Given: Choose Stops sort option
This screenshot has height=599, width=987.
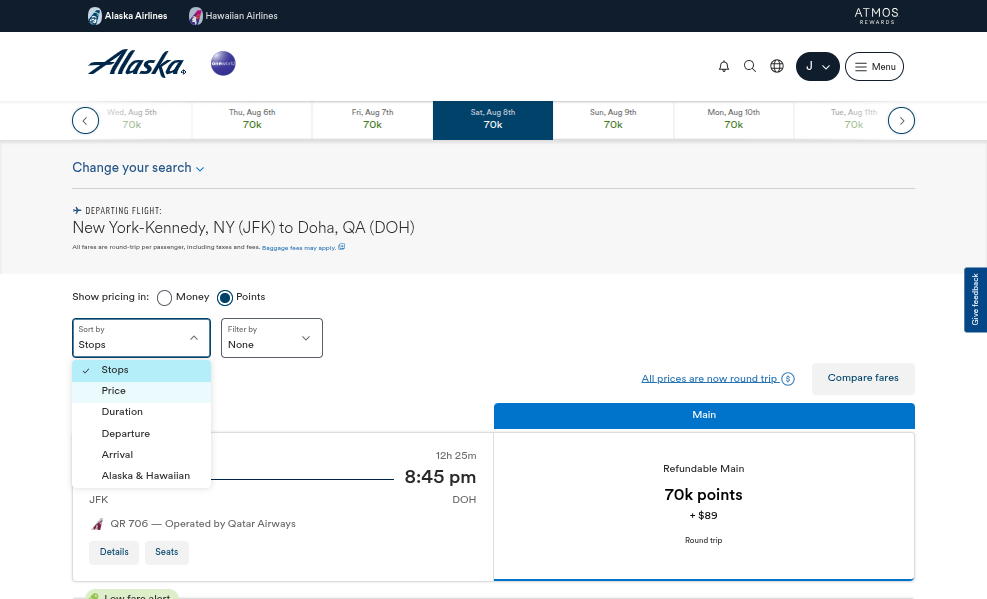Looking at the screenshot, I should click(x=142, y=370).
